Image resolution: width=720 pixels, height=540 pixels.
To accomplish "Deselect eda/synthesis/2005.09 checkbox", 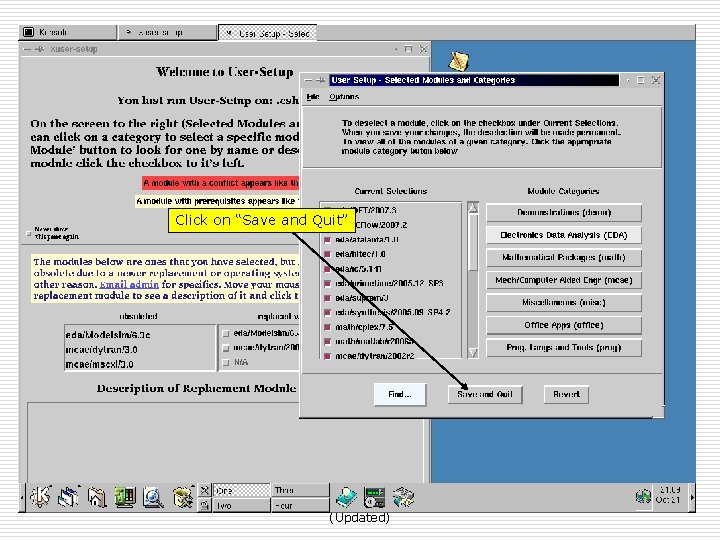I will pyautogui.click(x=327, y=312).
